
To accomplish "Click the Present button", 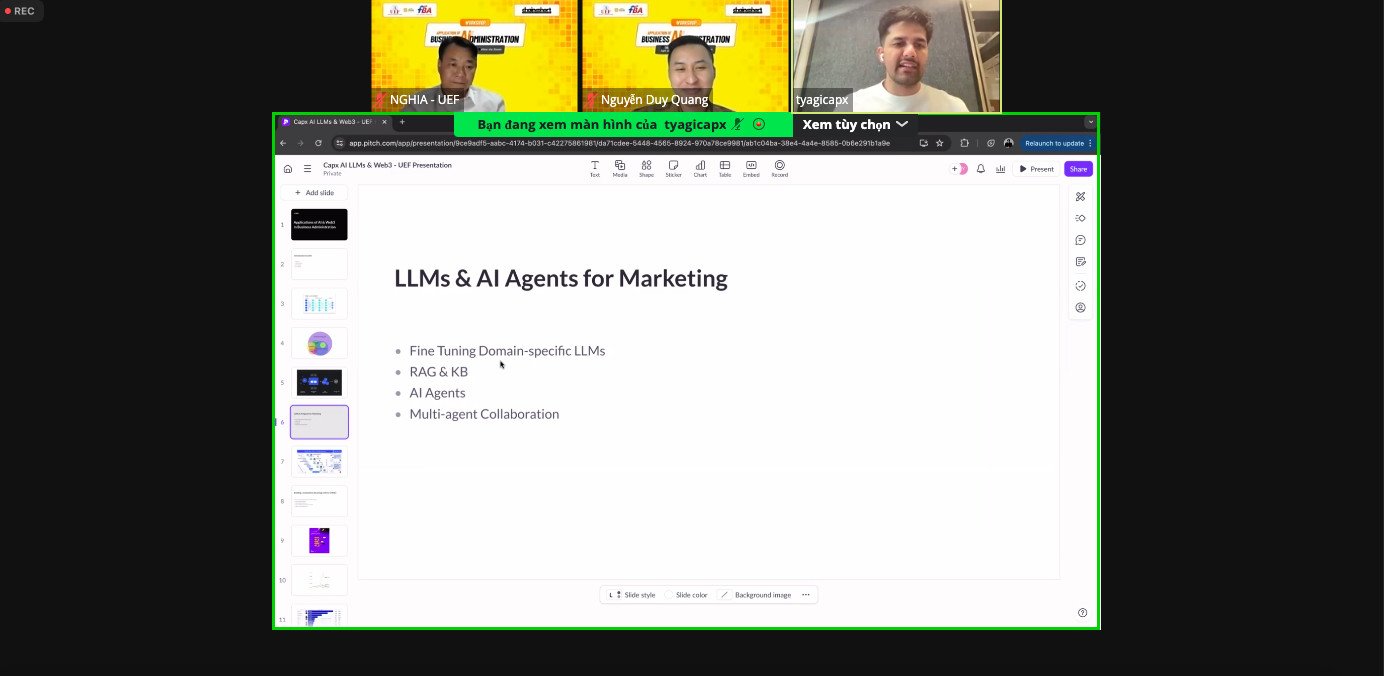I will (1036, 169).
